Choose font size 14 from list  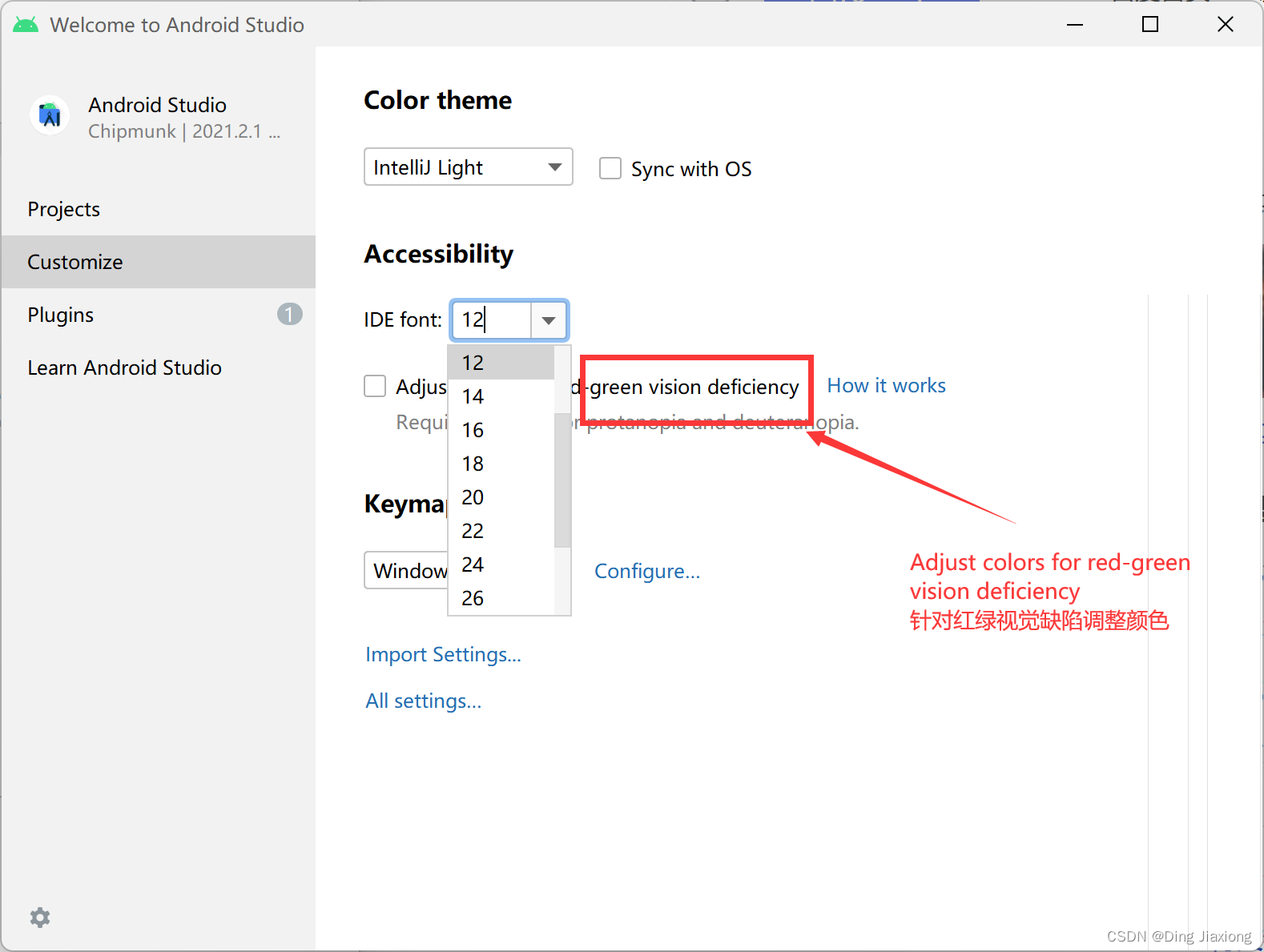[501, 396]
